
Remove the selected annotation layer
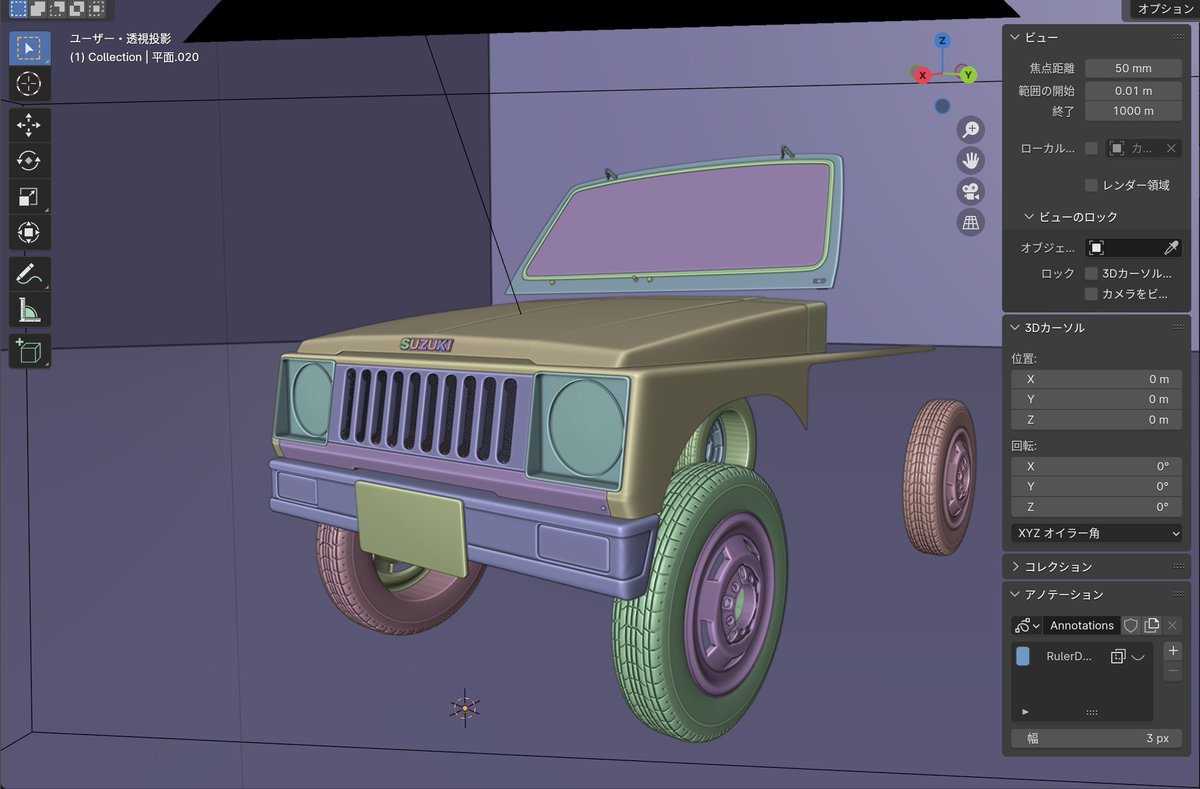tap(1174, 671)
